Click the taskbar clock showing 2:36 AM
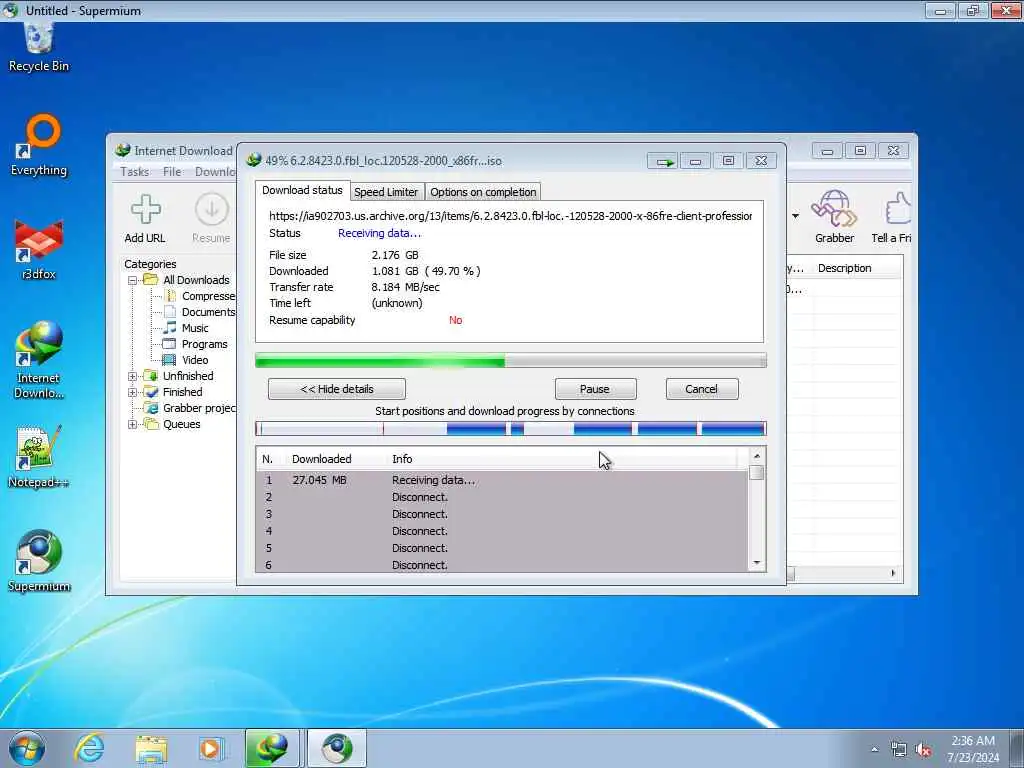The width and height of the screenshot is (1024, 768). tap(973, 749)
